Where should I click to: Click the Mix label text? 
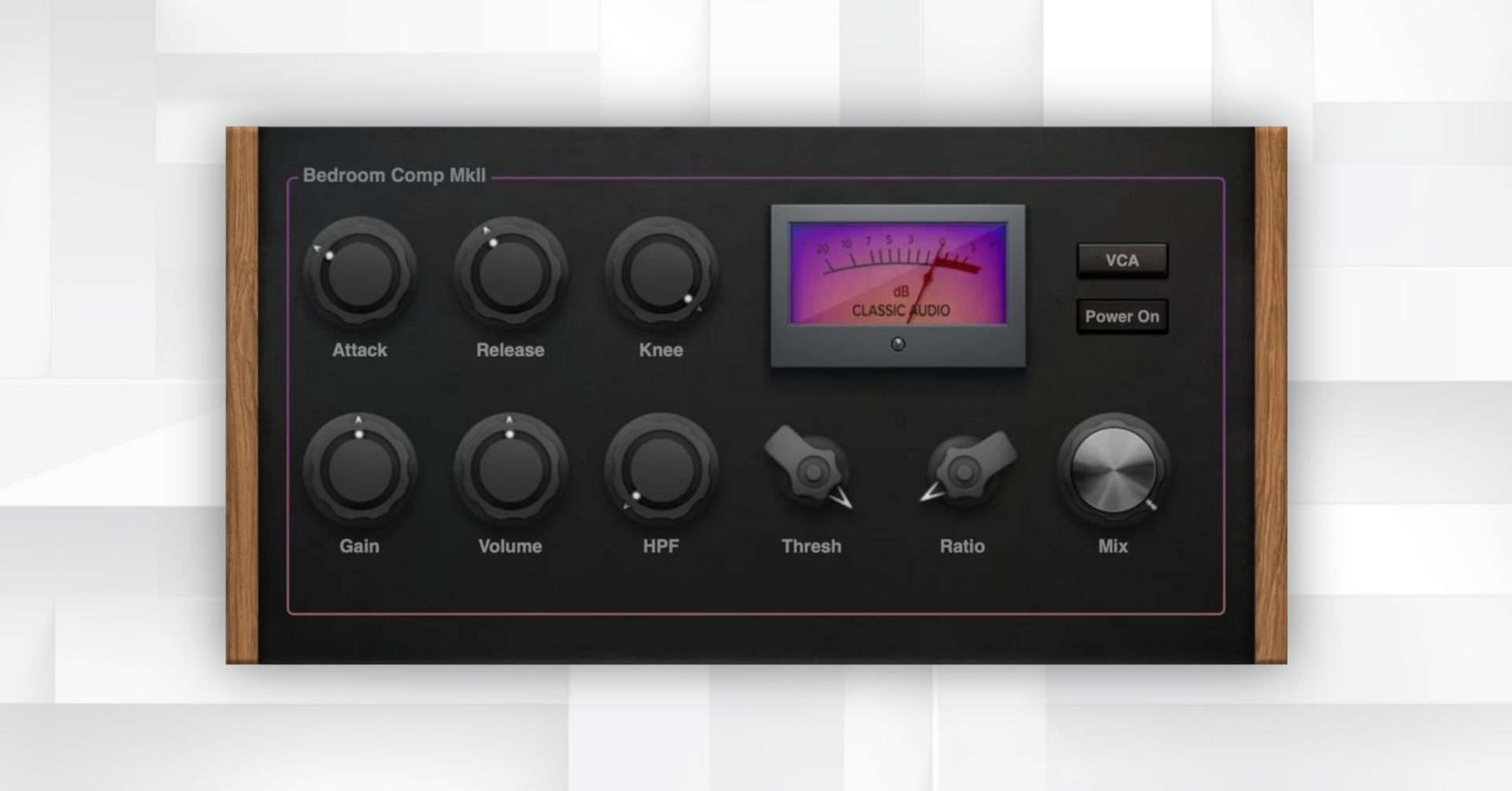click(x=1113, y=546)
